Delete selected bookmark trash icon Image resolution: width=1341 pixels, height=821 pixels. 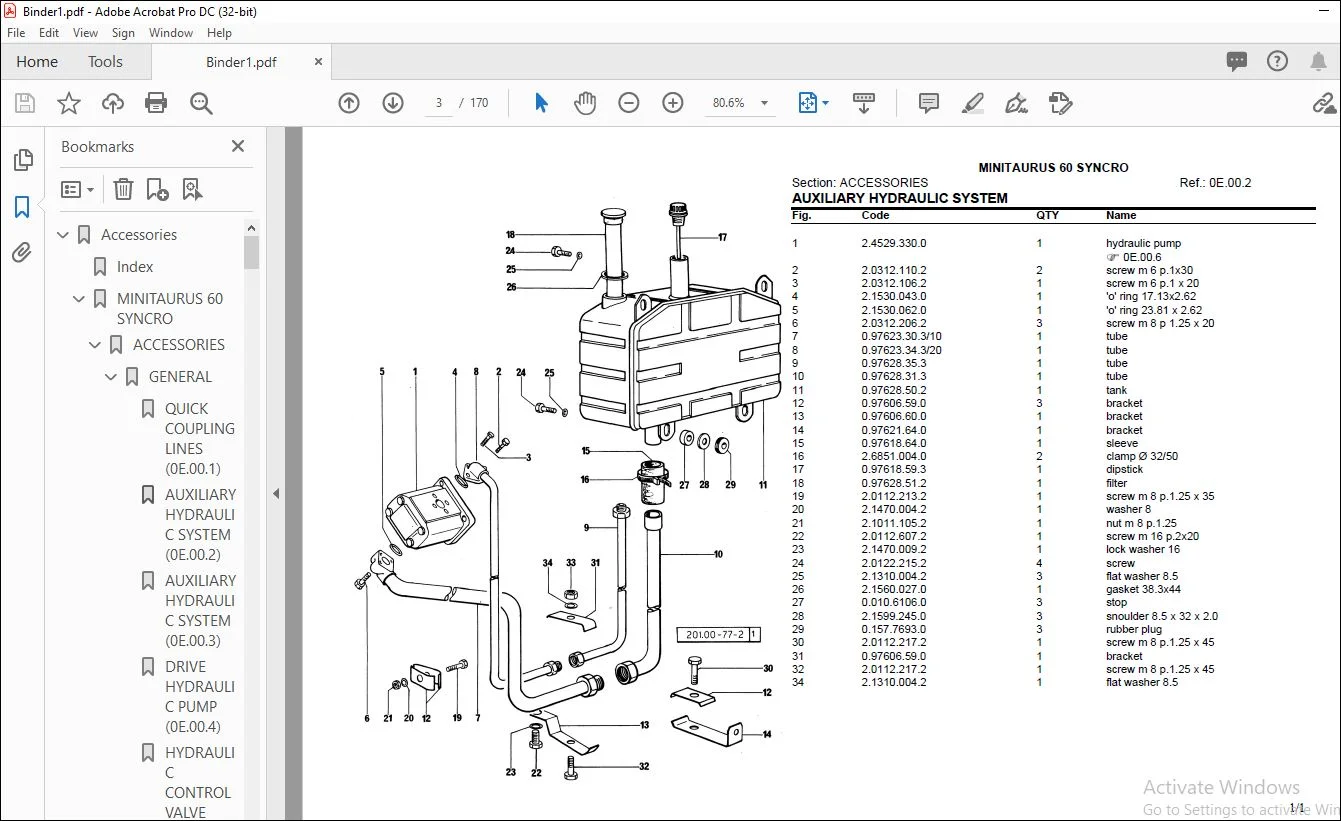point(123,189)
